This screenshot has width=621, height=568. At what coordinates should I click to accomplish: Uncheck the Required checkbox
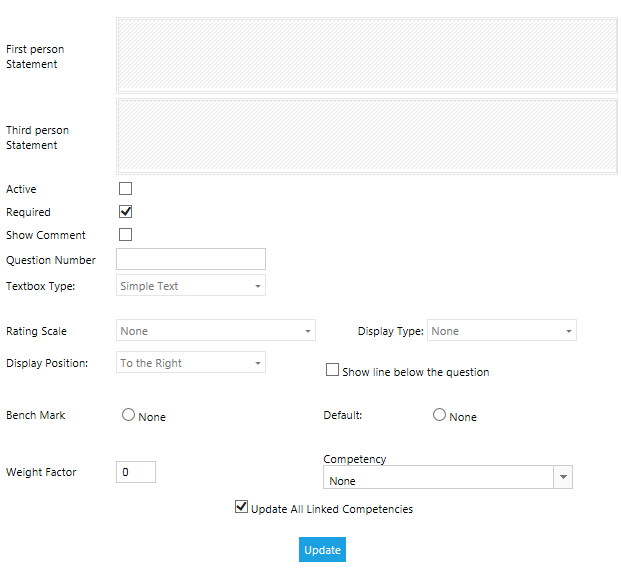(x=125, y=212)
